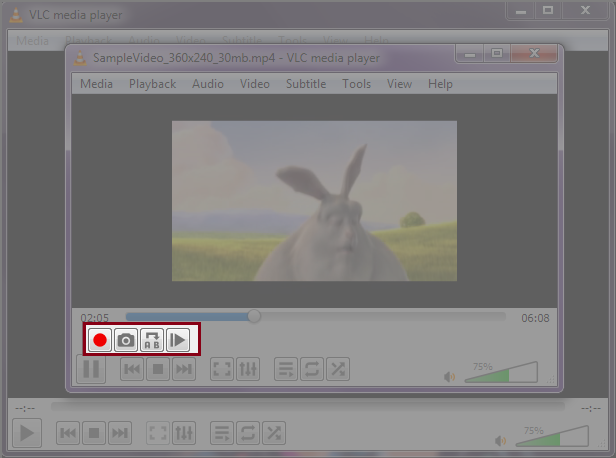616x458 pixels.
Task: Click previous media in background VLC window
Action: 68,433
